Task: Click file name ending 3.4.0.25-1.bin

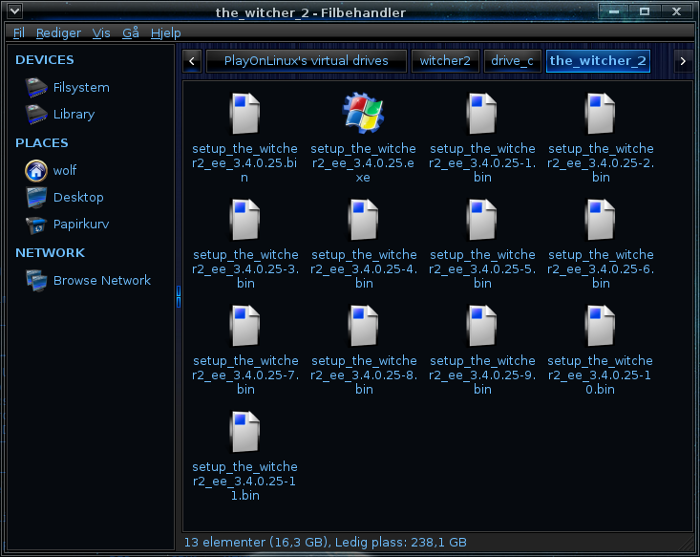Action: (x=482, y=163)
